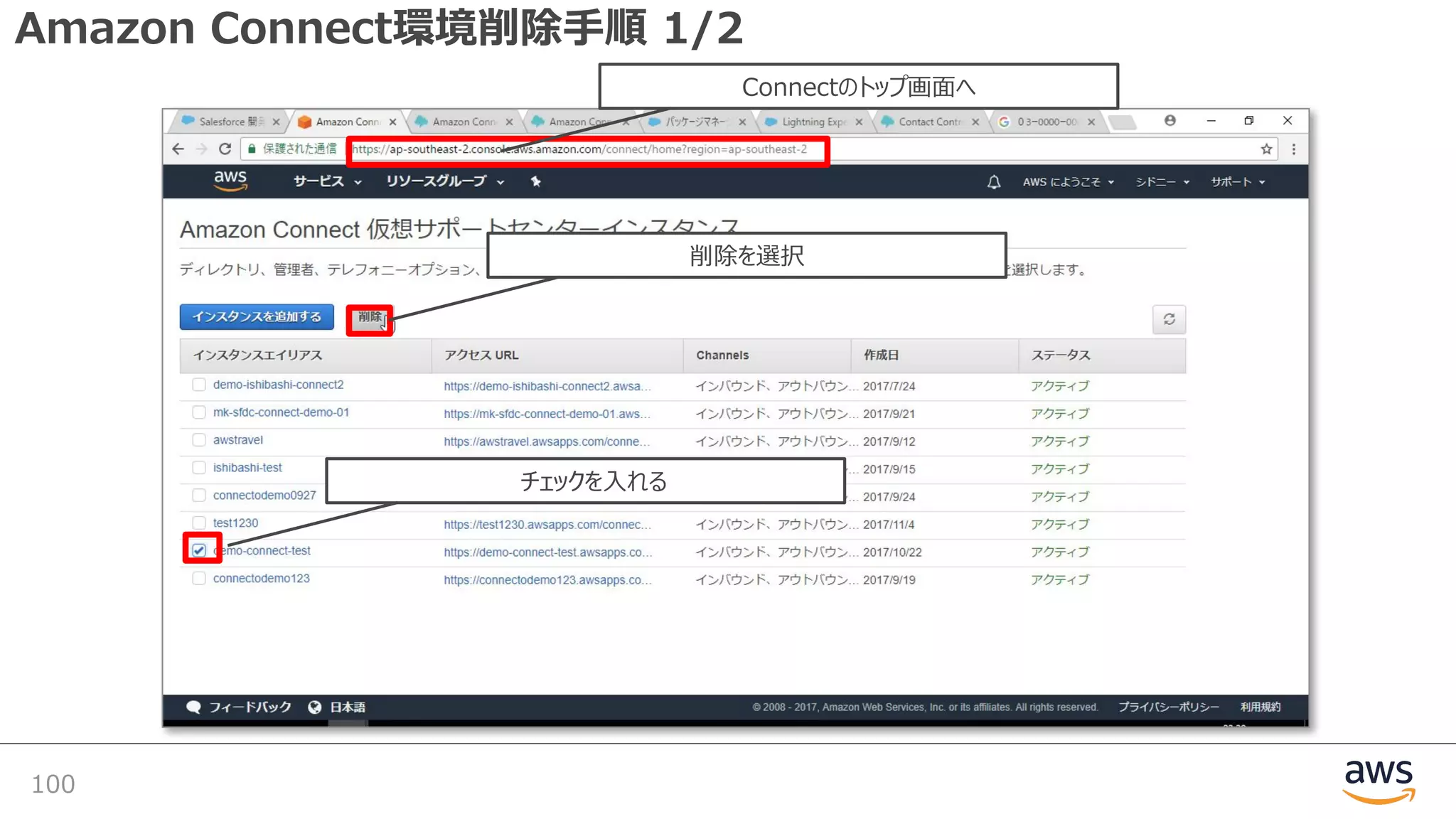The height and width of the screenshot is (819, 1456).
Task: Click the AWS logo in navbar
Action: (230, 181)
